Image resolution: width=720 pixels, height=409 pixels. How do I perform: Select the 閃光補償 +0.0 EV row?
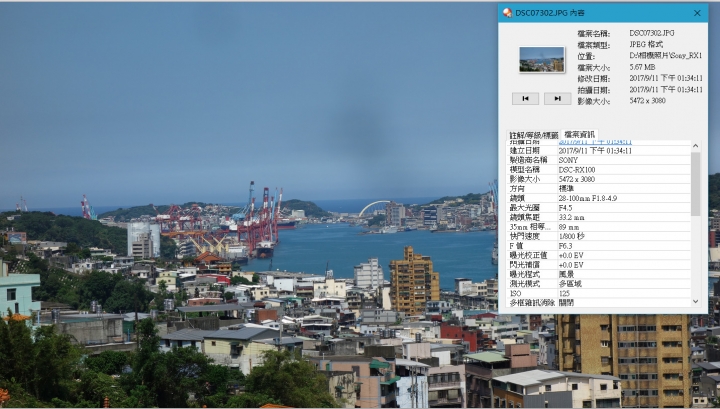599,265
